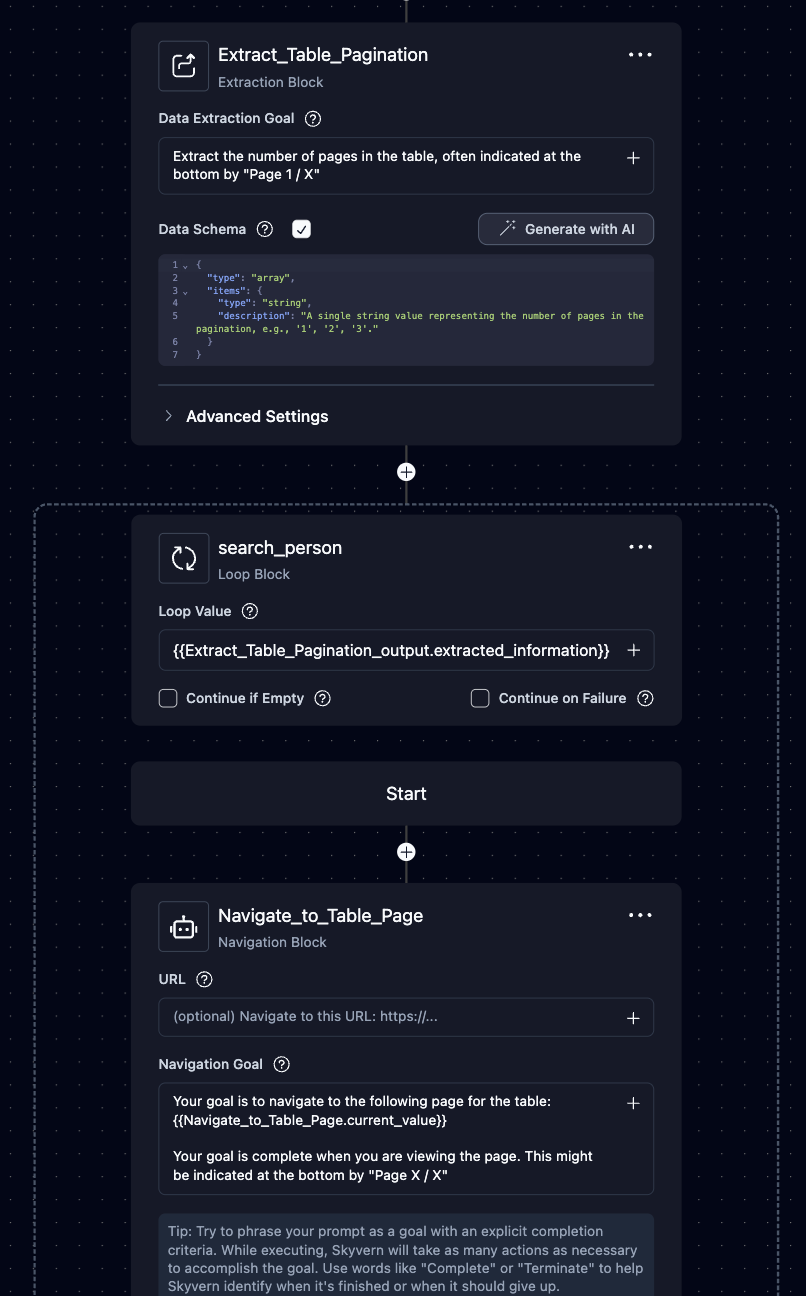The height and width of the screenshot is (1296, 806).
Task: Collapse the items fold arrow on line 3
Action: click(x=186, y=291)
